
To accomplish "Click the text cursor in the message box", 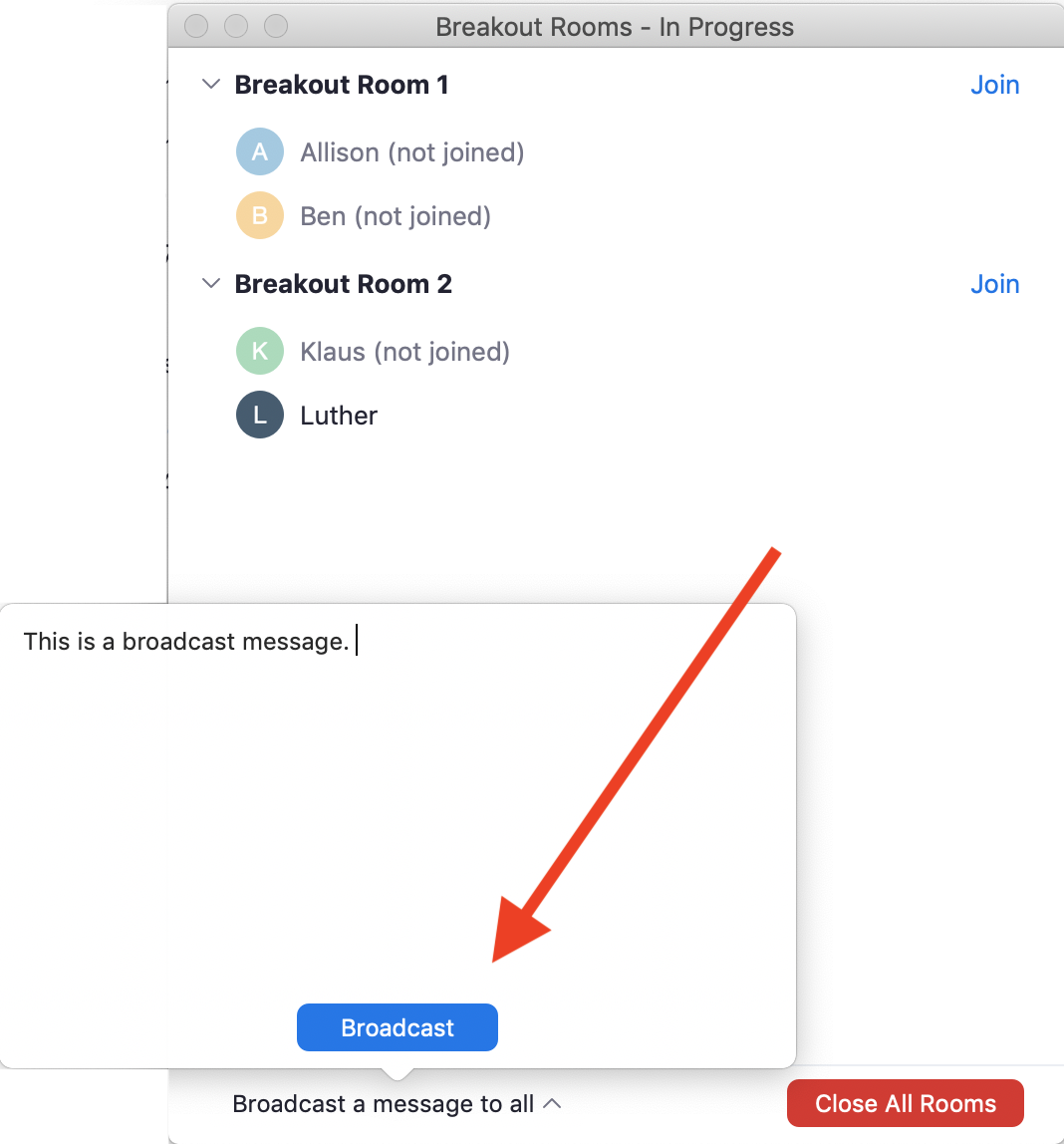I will [x=357, y=641].
